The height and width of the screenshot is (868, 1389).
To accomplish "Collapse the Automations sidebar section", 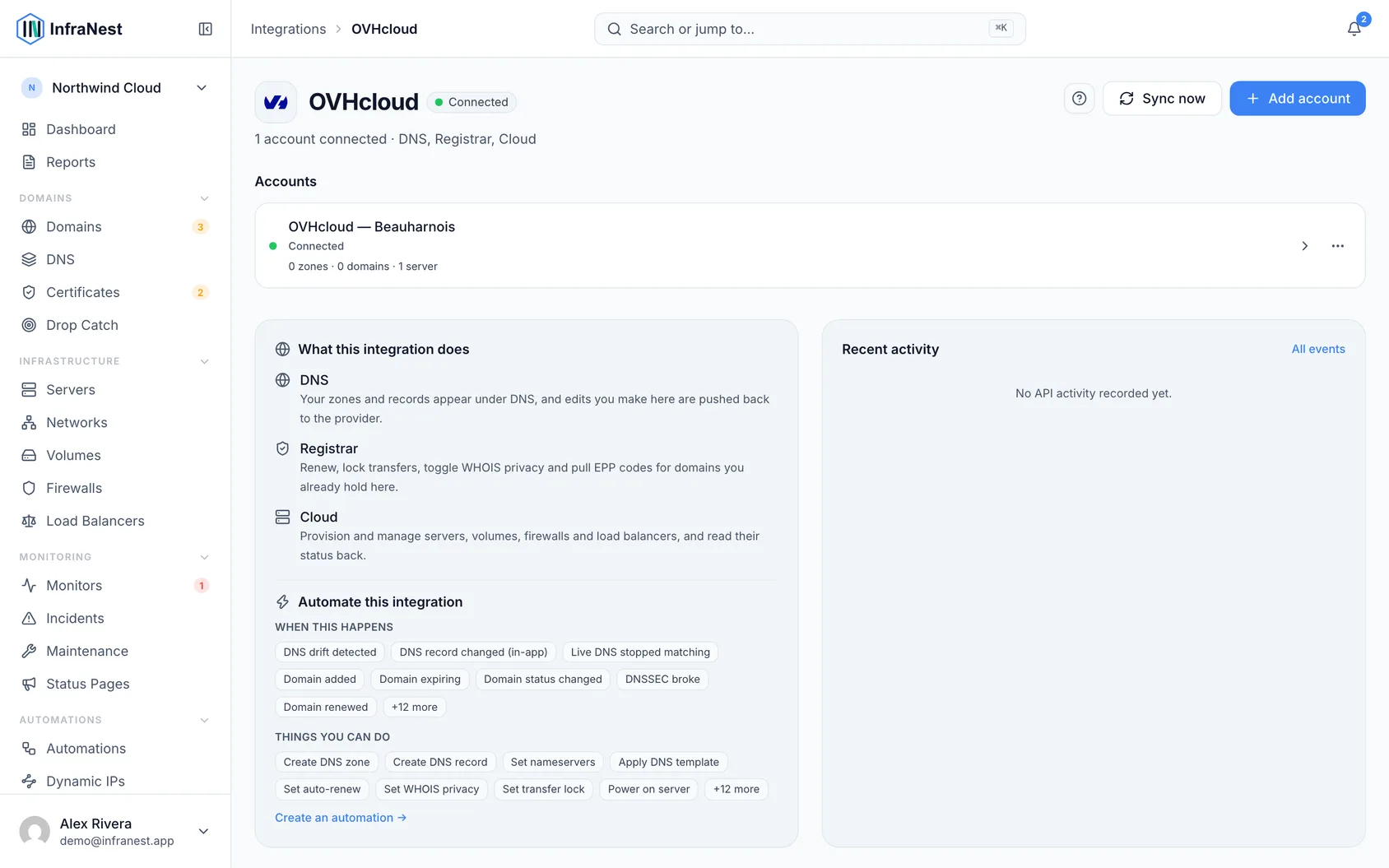I will coord(205,720).
